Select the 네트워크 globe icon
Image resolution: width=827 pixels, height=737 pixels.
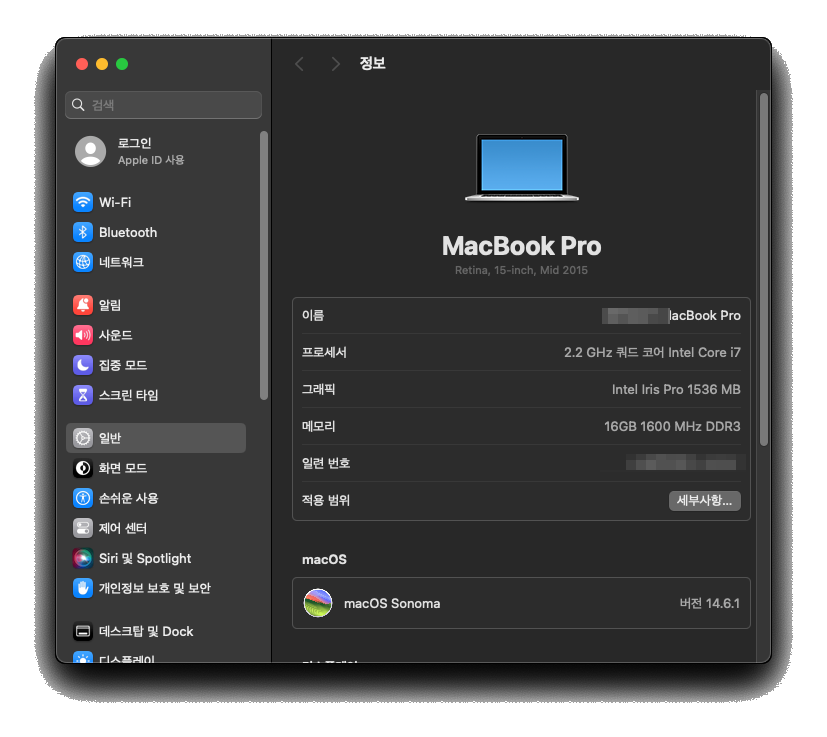[83, 262]
